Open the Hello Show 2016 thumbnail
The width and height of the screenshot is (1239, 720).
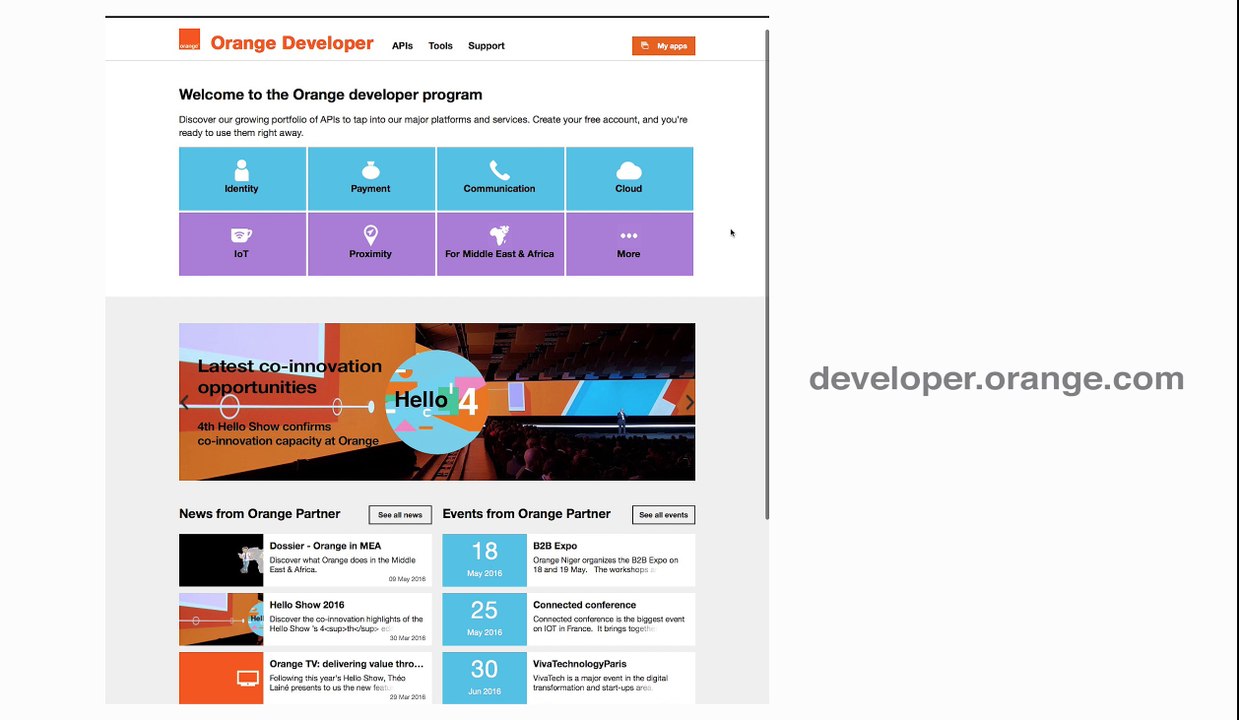tap(221, 619)
